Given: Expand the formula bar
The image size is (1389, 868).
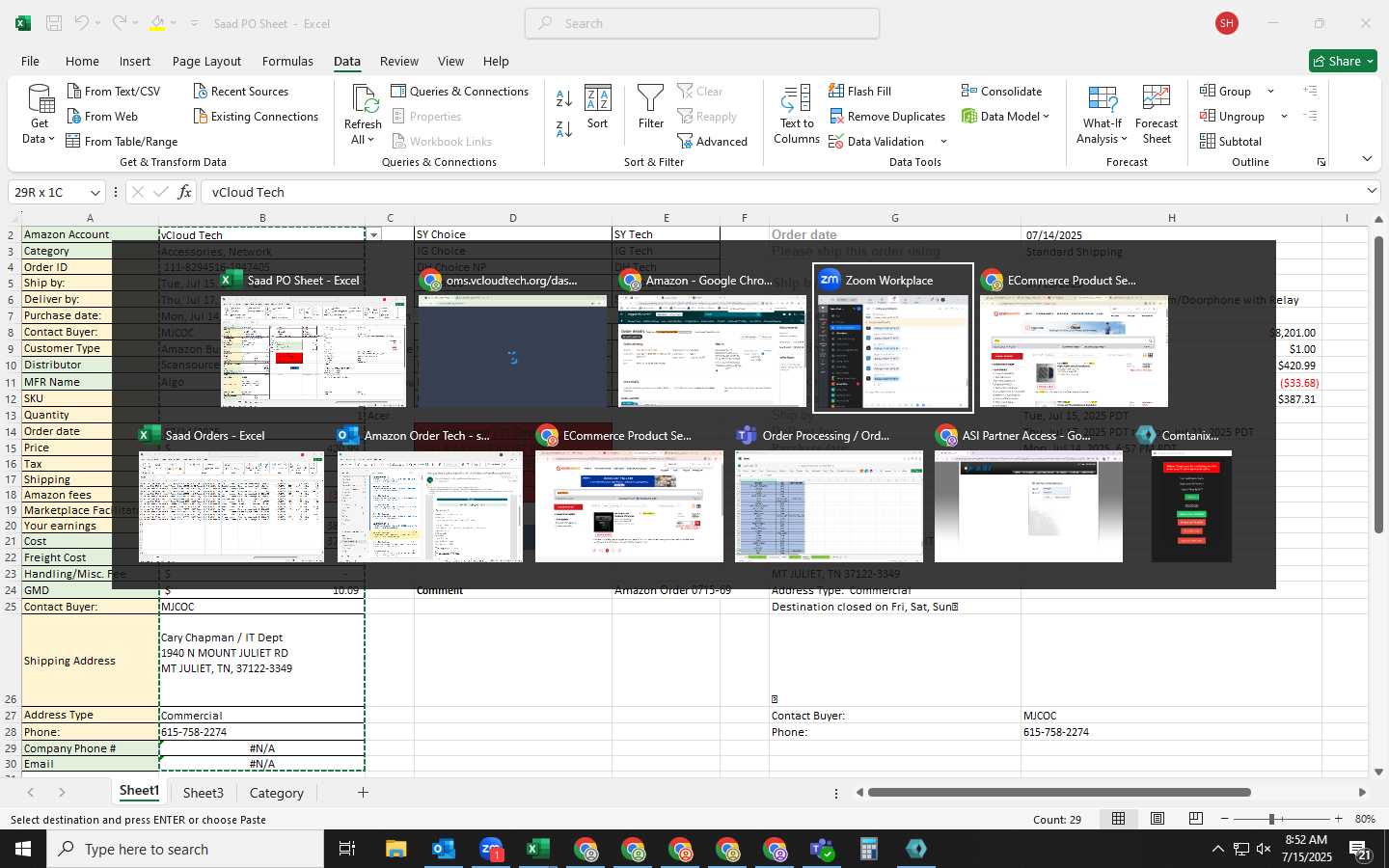Looking at the screenshot, I should (1372, 192).
